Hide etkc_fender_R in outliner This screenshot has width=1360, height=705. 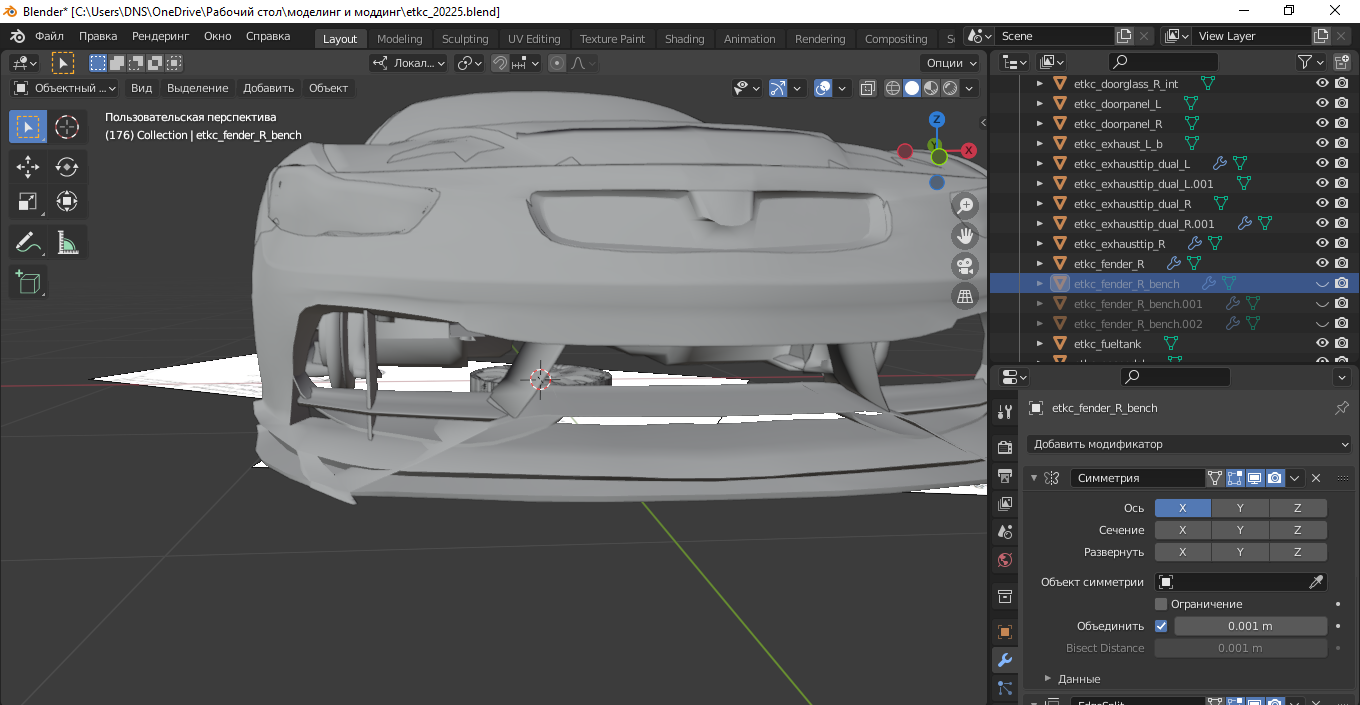pyautogui.click(x=1322, y=264)
